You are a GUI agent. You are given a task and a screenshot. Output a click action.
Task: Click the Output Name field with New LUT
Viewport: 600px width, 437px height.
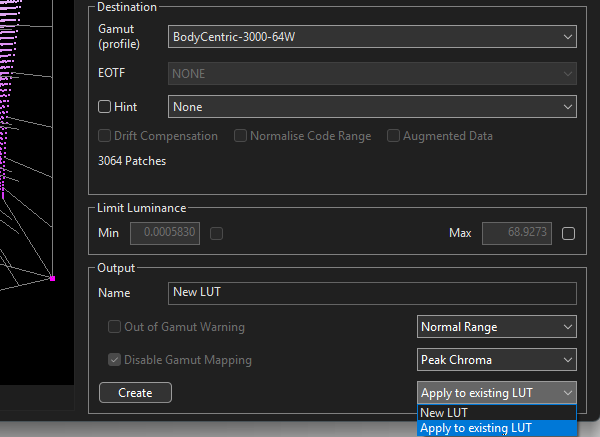point(372,293)
